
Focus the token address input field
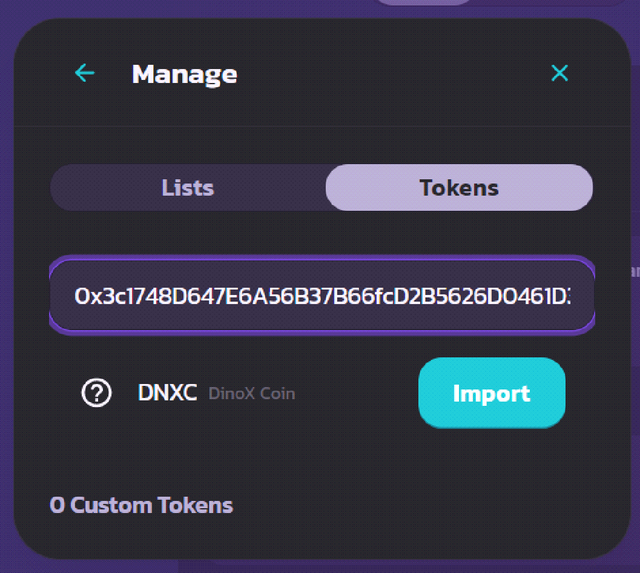point(322,295)
